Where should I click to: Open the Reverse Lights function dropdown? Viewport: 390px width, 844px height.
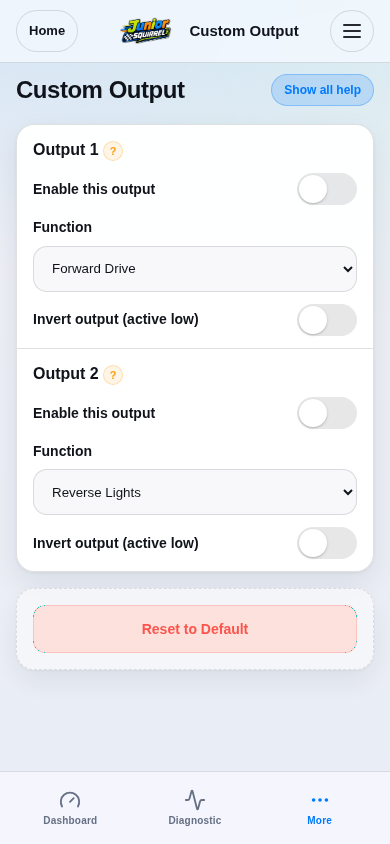pos(195,492)
